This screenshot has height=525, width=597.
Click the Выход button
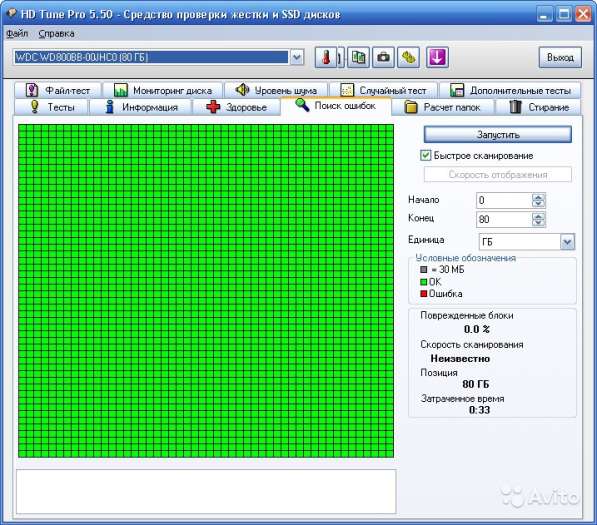pos(560,57)
